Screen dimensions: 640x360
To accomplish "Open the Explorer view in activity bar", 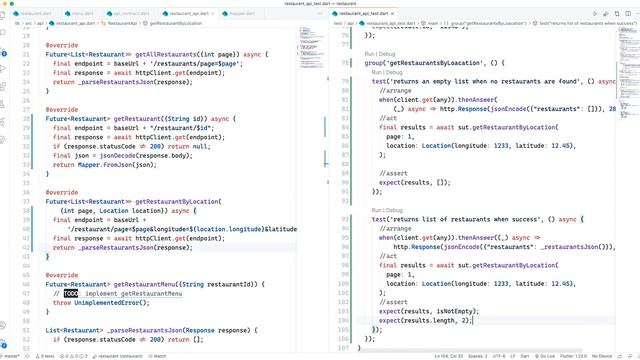I will 3,16.
